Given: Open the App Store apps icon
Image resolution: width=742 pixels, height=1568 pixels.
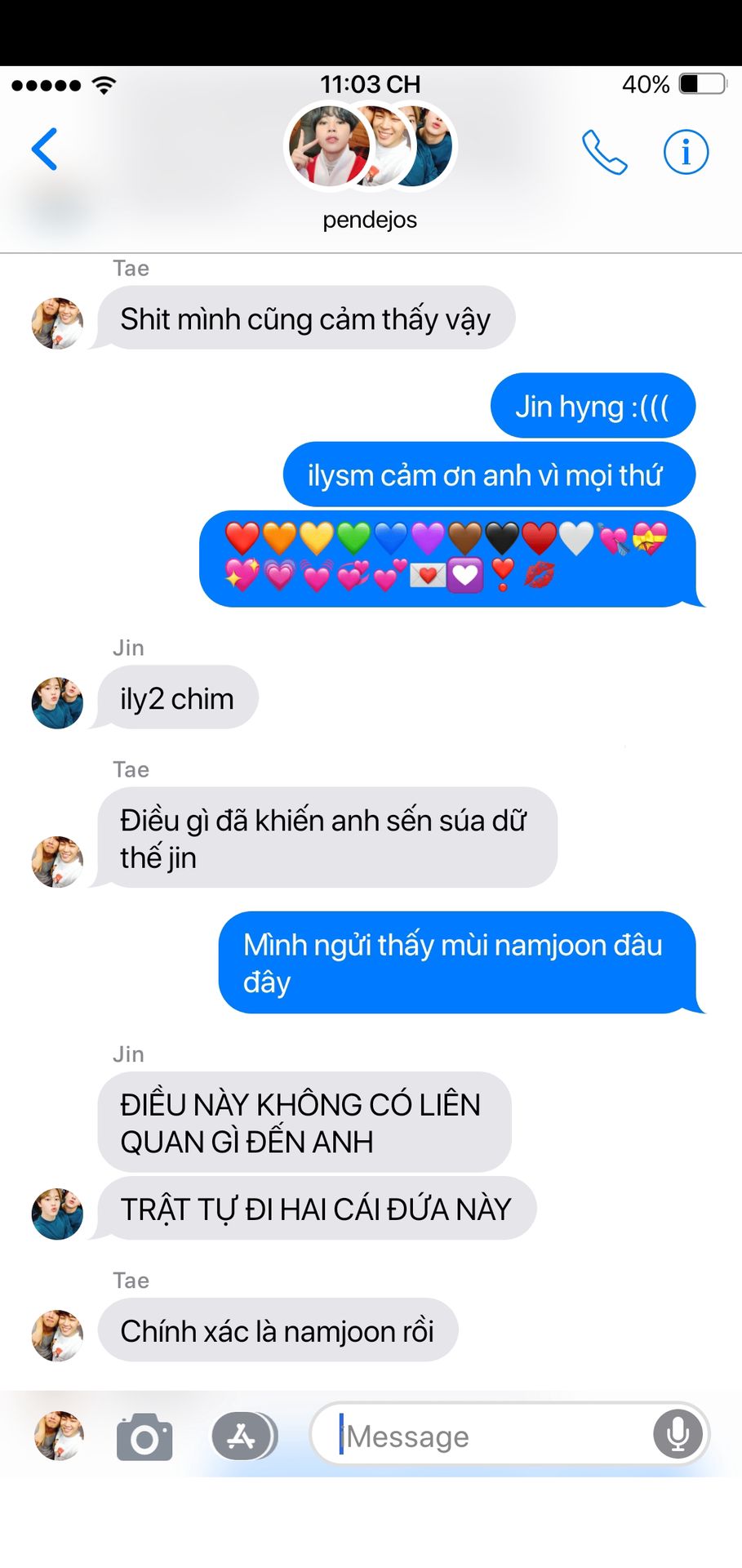Looking at the screenshot, I should [x=244, y=1436].
